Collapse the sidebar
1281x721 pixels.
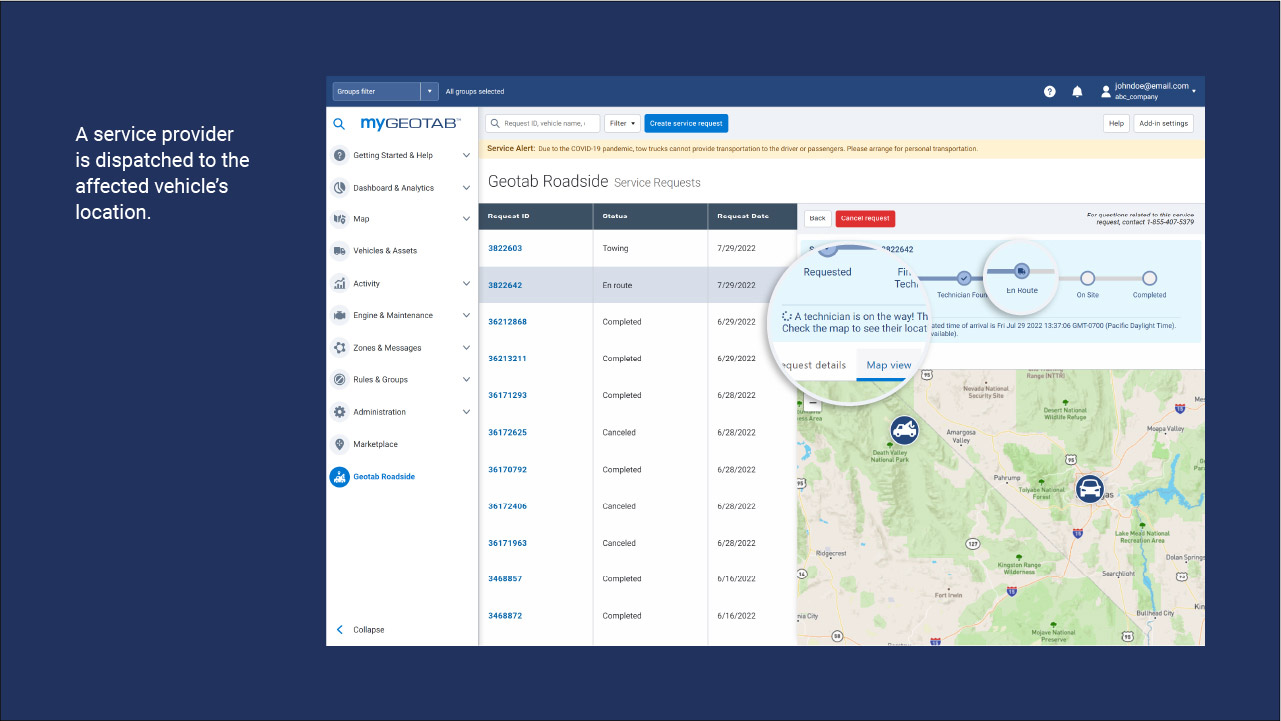coord(360,630)
